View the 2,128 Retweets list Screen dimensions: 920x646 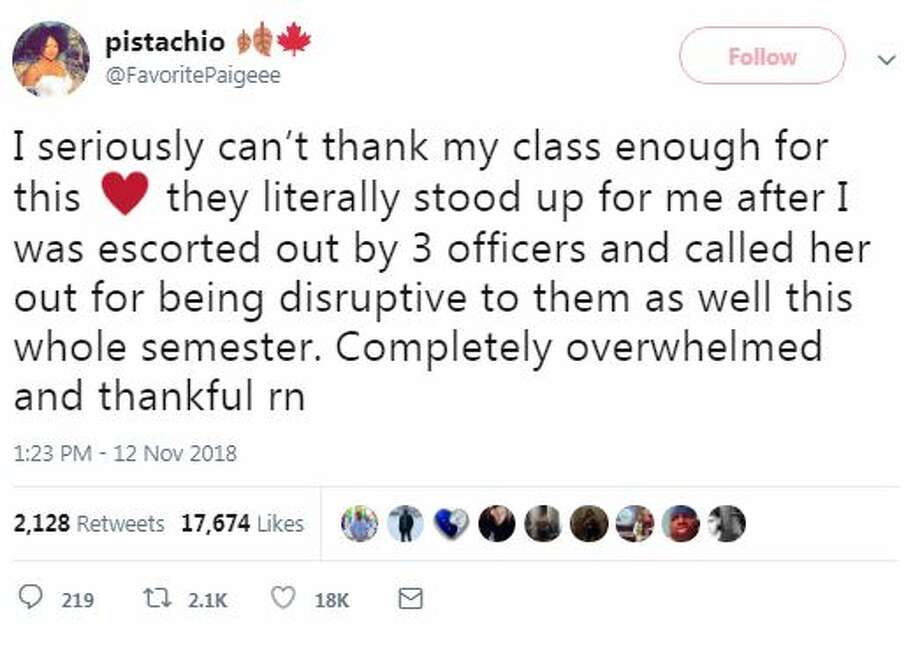(89, 523)
